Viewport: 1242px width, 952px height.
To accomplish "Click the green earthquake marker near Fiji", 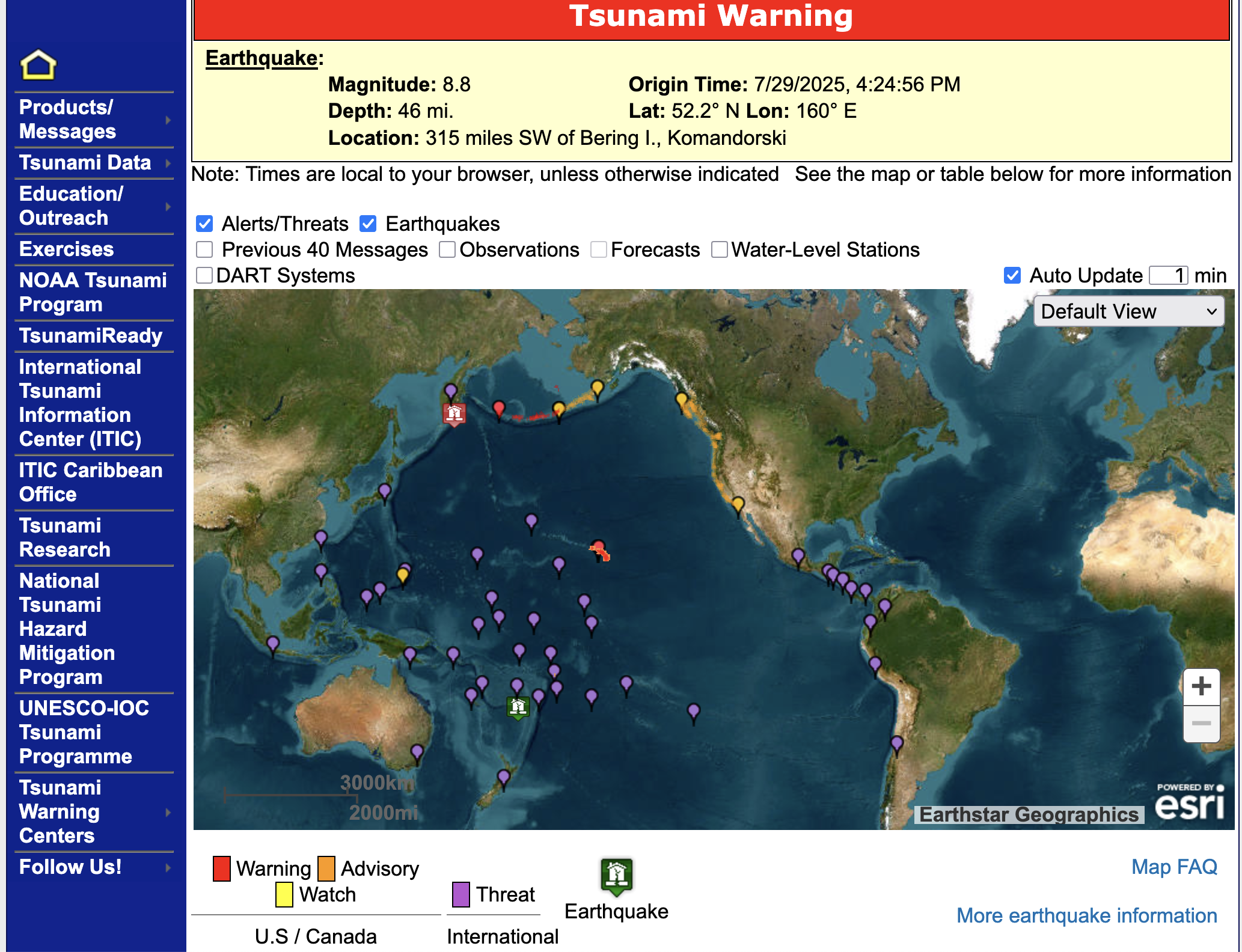I will (x=518, y=707).
